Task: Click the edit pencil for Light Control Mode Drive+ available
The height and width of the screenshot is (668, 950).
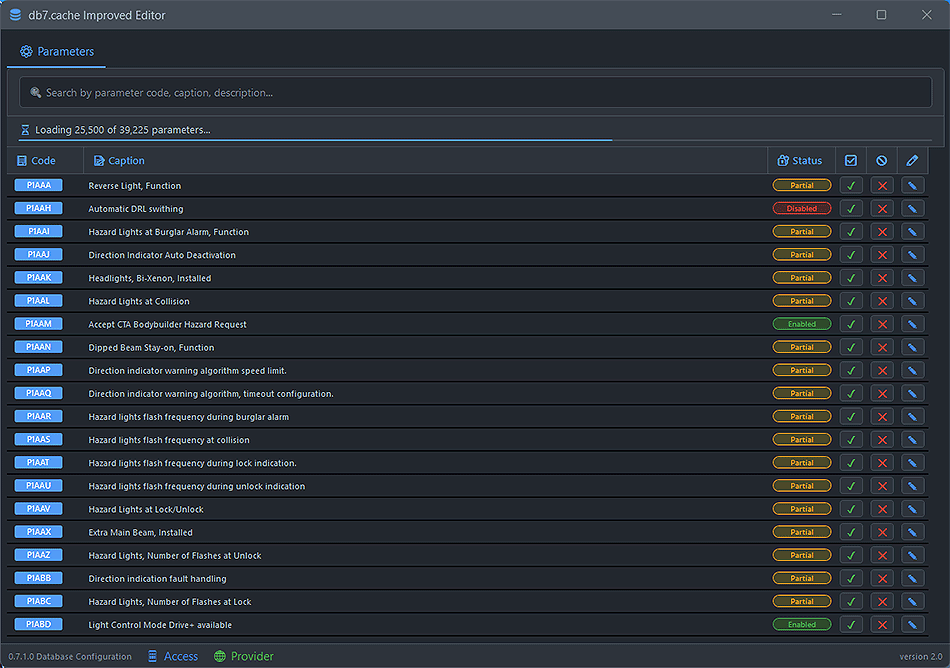Action: point(912,625)
